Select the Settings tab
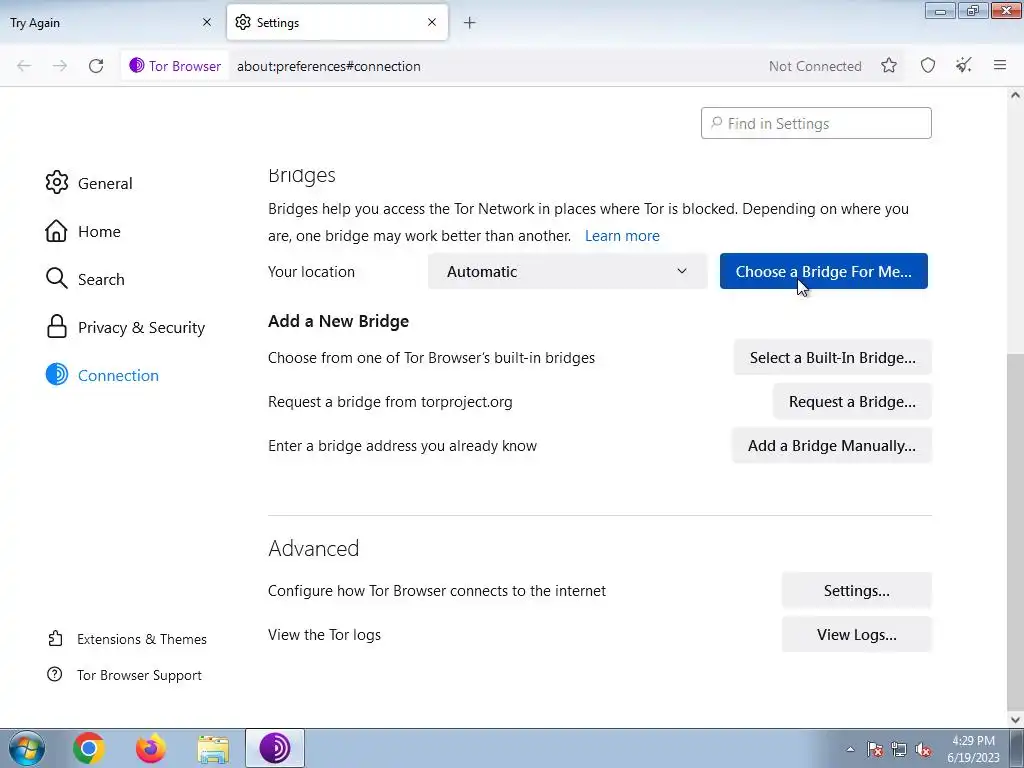This screenshot has height=768, width=1024. tap(337, 23)
